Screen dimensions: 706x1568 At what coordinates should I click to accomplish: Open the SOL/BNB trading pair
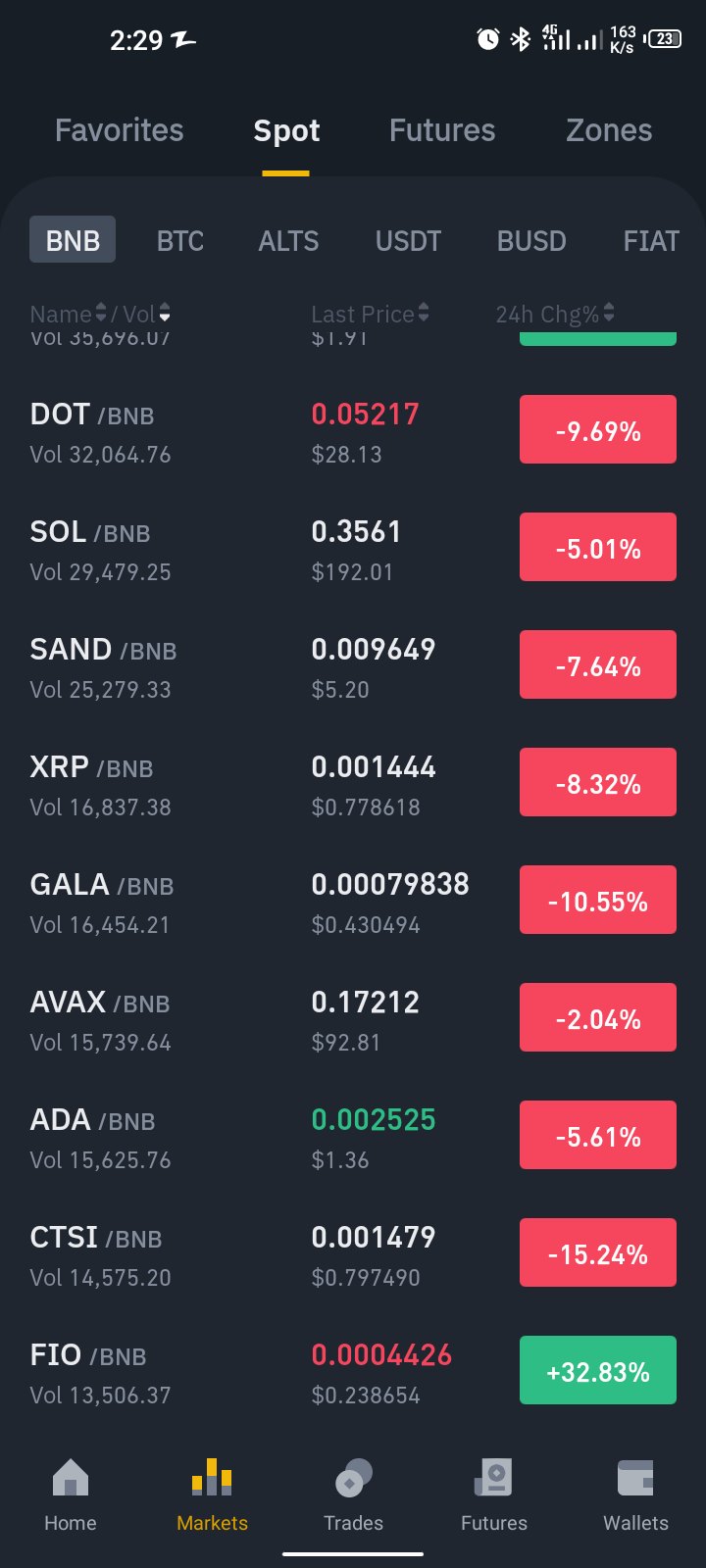353,551
